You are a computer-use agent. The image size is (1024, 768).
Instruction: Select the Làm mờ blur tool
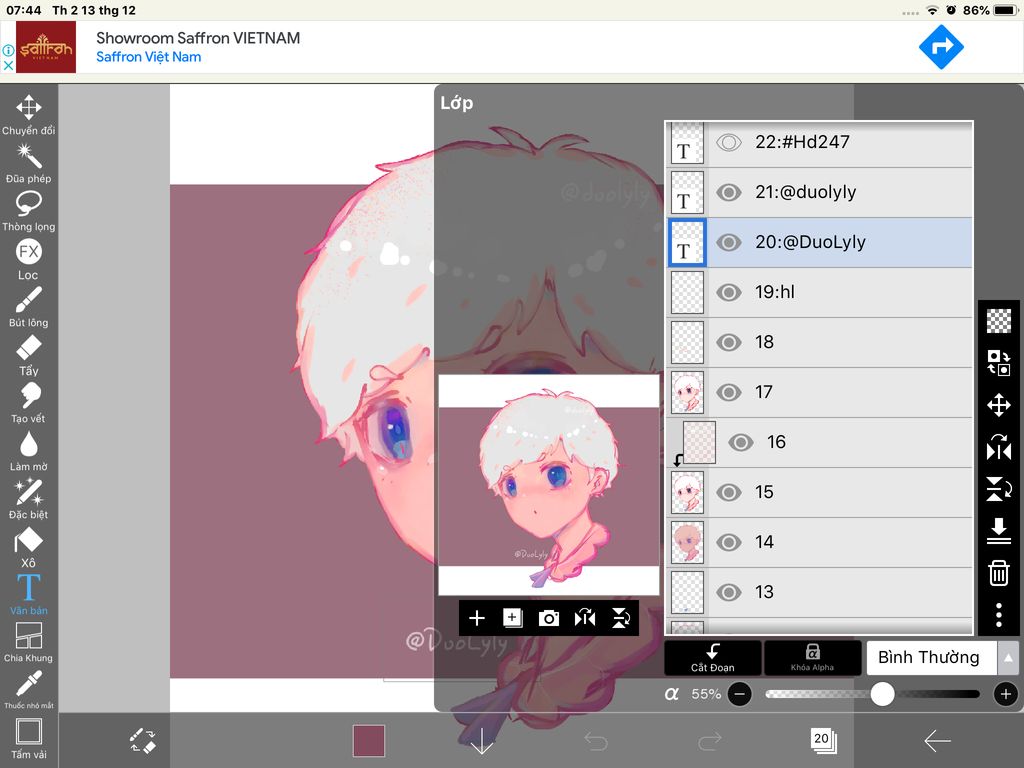point(29,451)
